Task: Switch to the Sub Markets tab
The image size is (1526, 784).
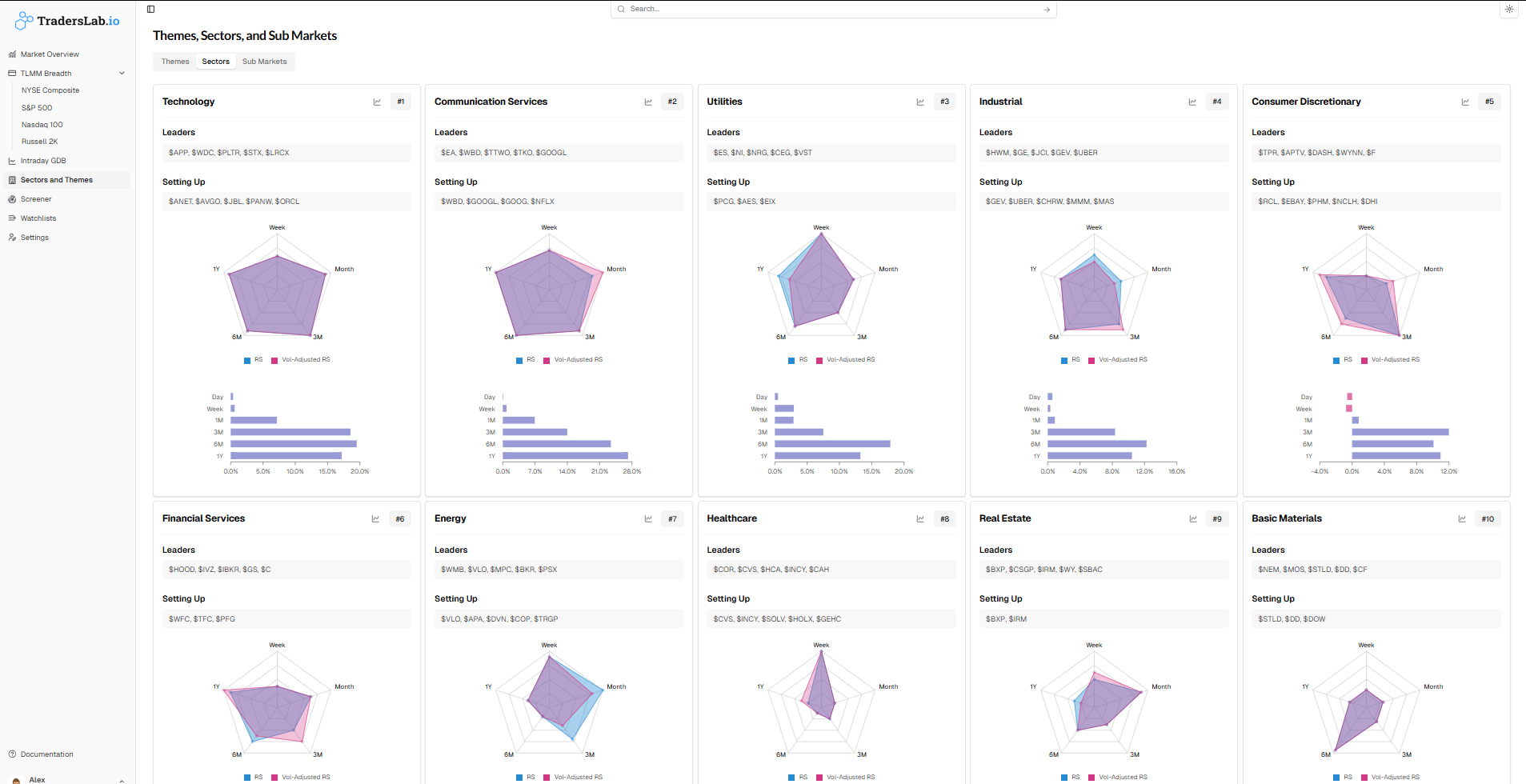Action: coord(264,62)
